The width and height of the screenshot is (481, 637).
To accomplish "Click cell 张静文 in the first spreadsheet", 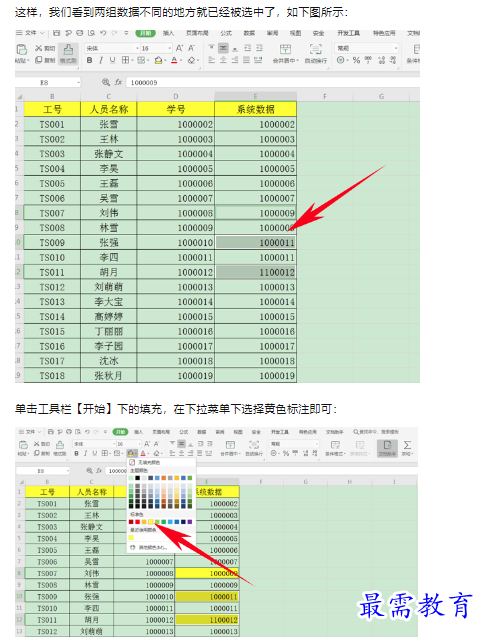I will [x=108, y=154].
